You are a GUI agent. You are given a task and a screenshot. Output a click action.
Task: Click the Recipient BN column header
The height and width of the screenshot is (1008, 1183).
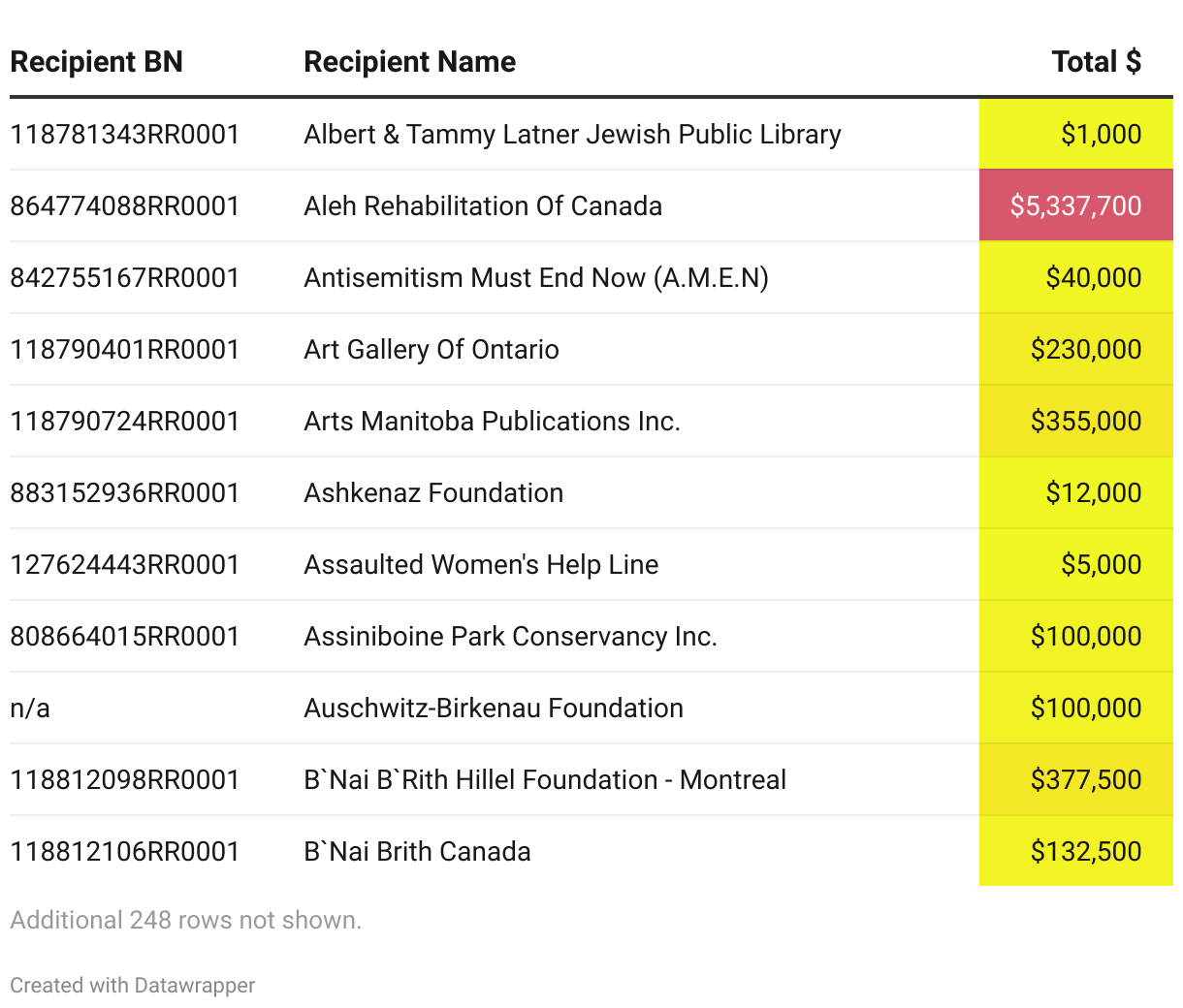point(96,62)
